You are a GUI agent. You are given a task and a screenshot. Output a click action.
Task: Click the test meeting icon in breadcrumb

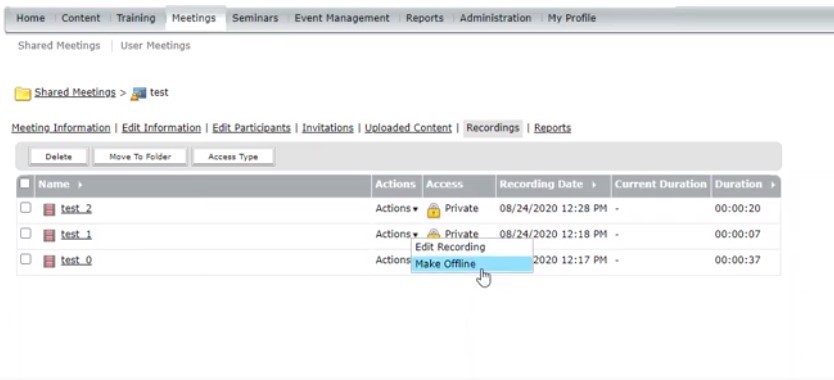(138, 94)
